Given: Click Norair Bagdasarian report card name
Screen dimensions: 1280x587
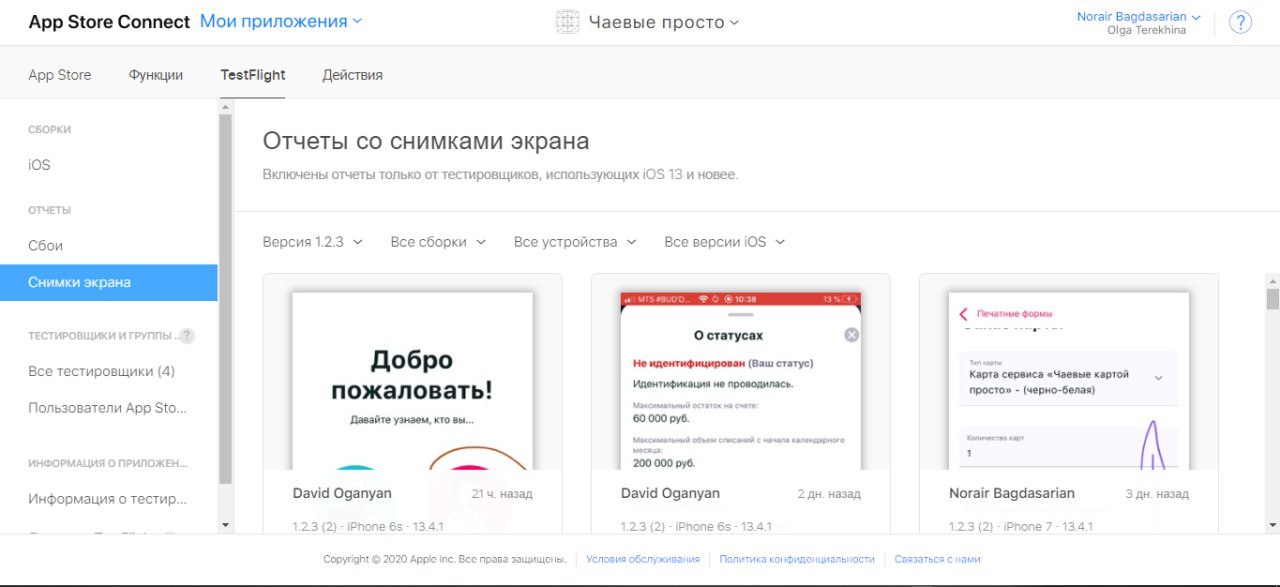Looking at the screenshot, I should (1012, 493).
